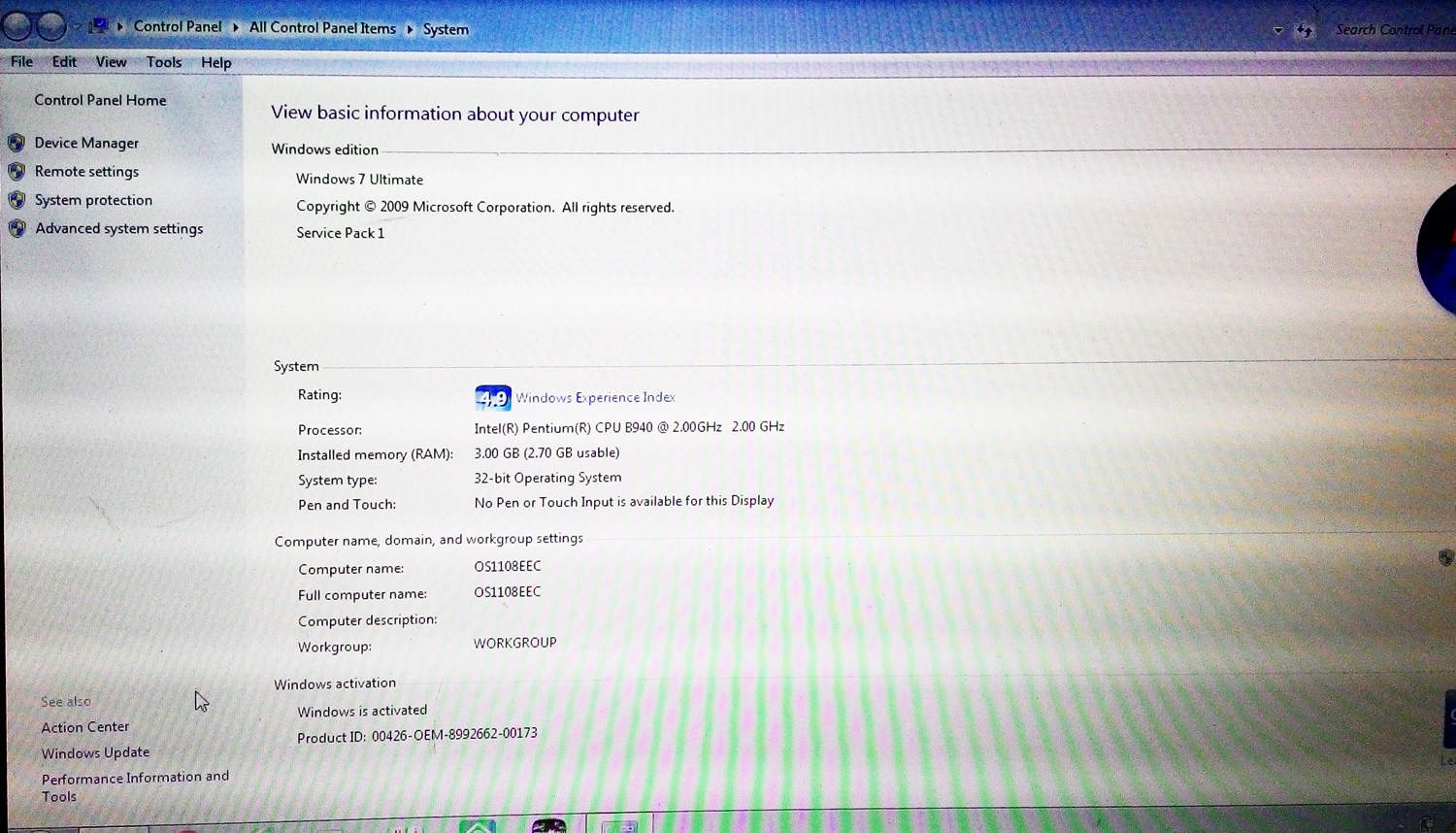1456x833 pixels.
Task: Click the Windows is activated text
Action: coord(362,711)
